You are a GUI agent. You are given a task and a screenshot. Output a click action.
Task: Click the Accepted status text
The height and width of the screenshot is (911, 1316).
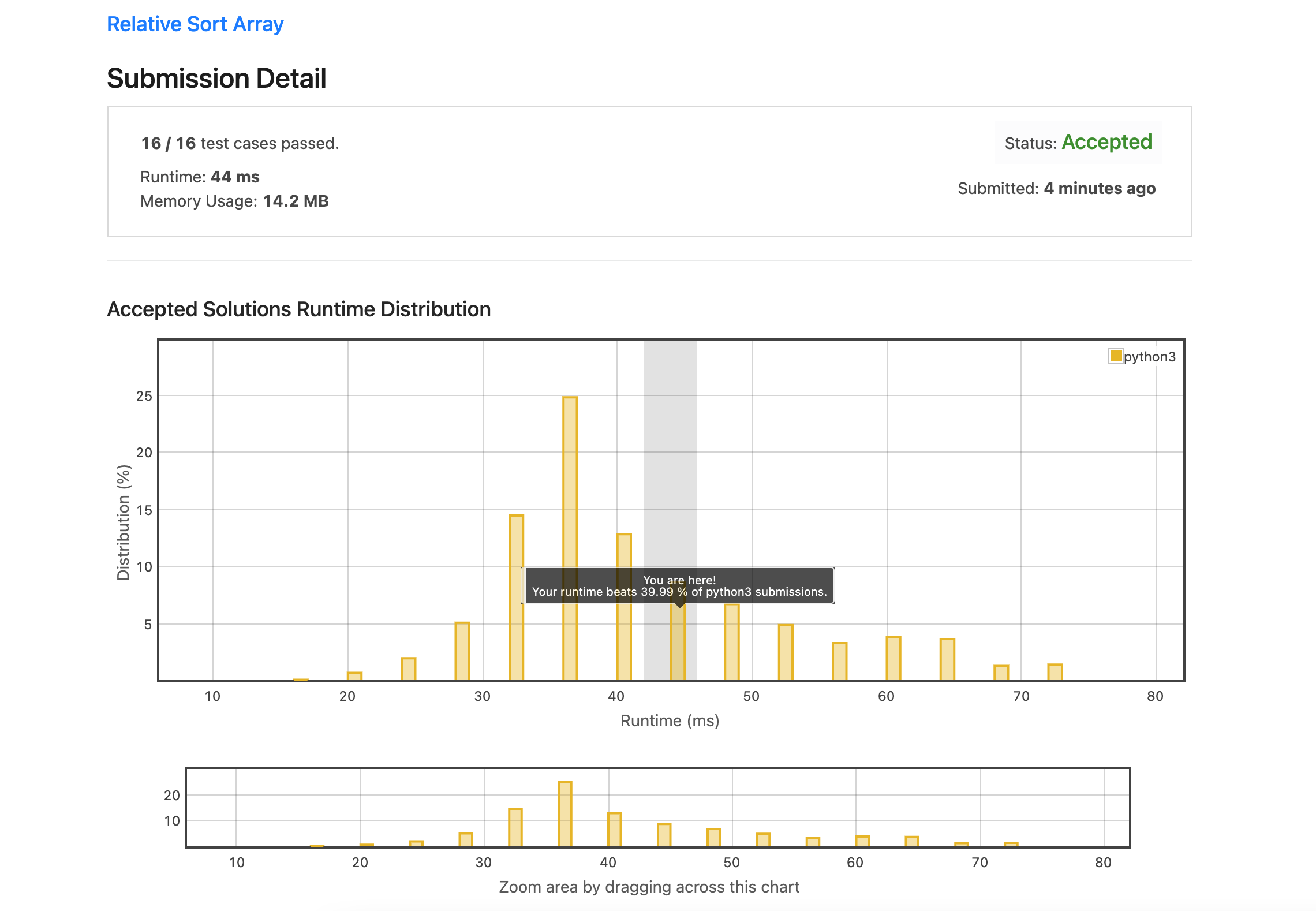pyautogui.click(x=1106, y=142)
